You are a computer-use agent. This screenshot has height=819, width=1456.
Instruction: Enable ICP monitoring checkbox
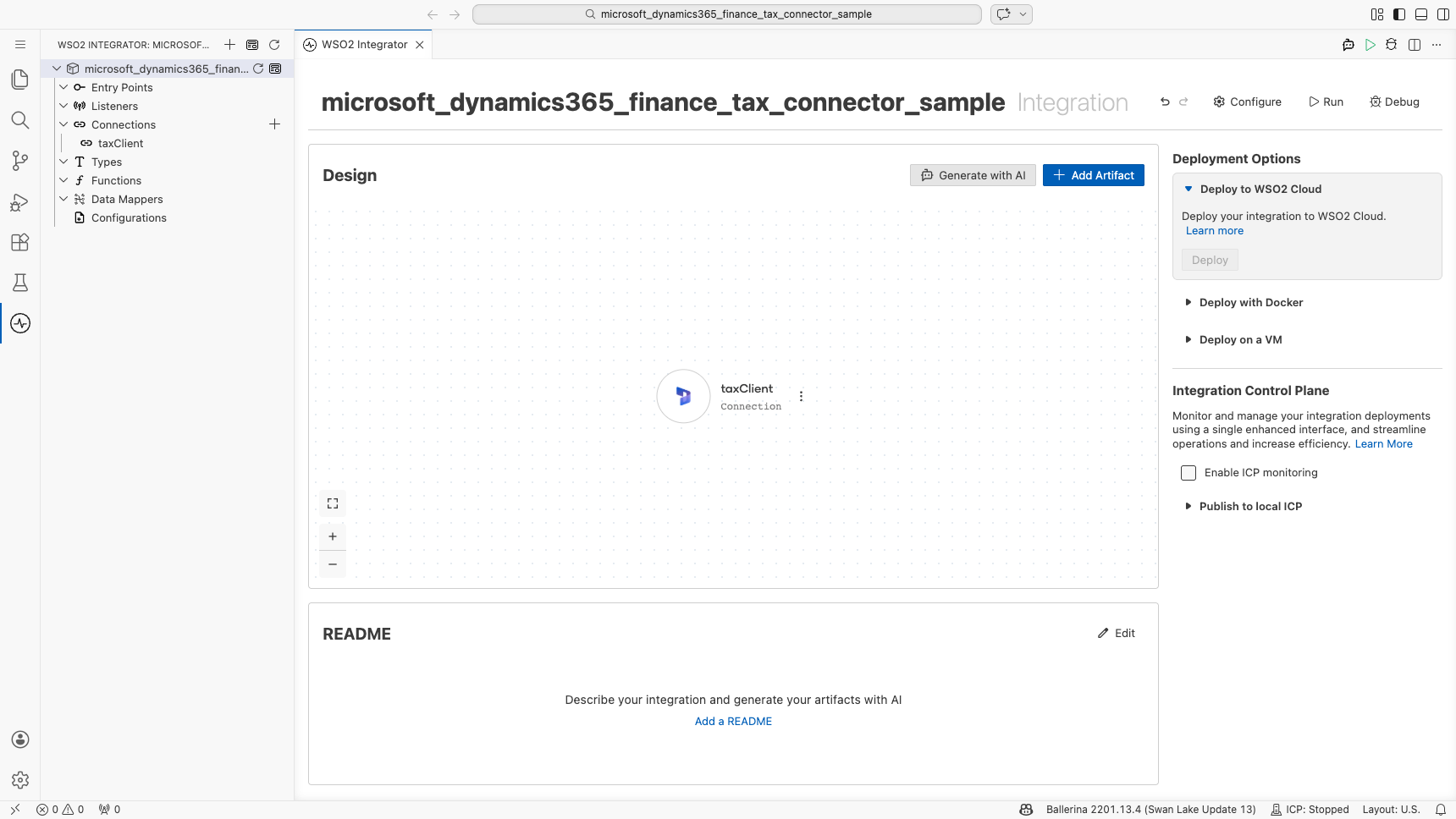(x=1189, y=473)
